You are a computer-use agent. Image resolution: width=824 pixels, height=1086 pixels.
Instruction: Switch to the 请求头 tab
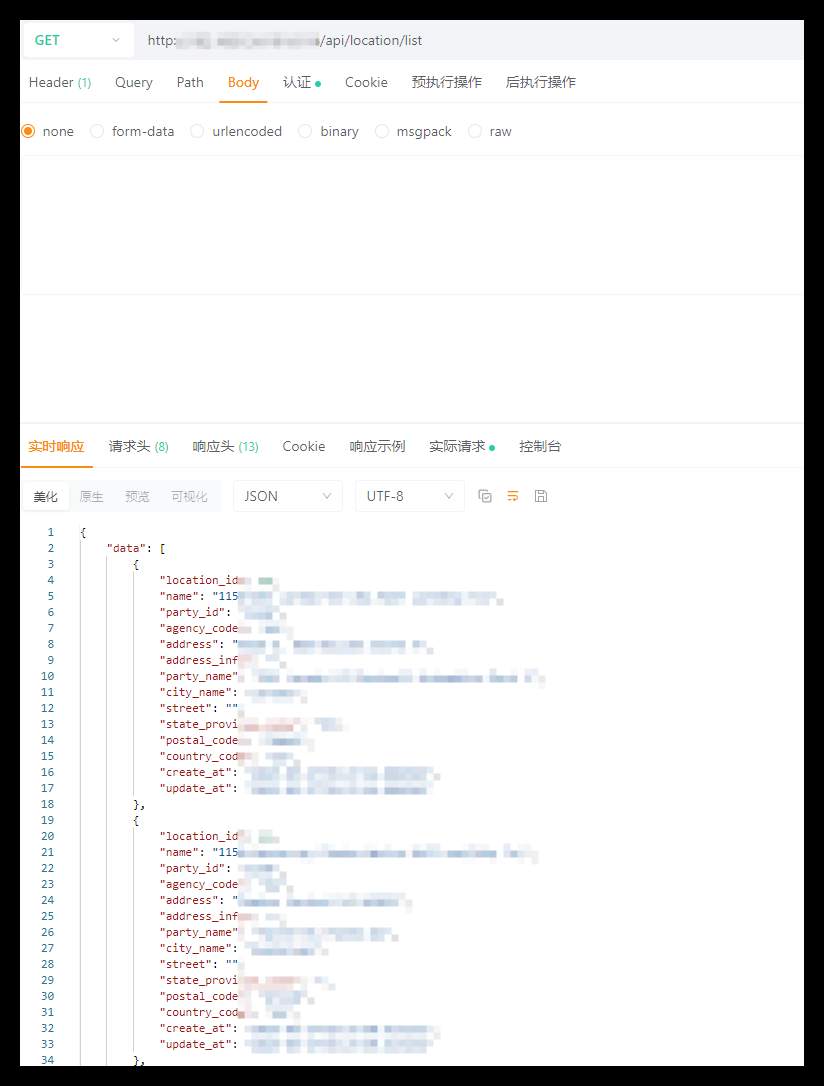point(138,446)
